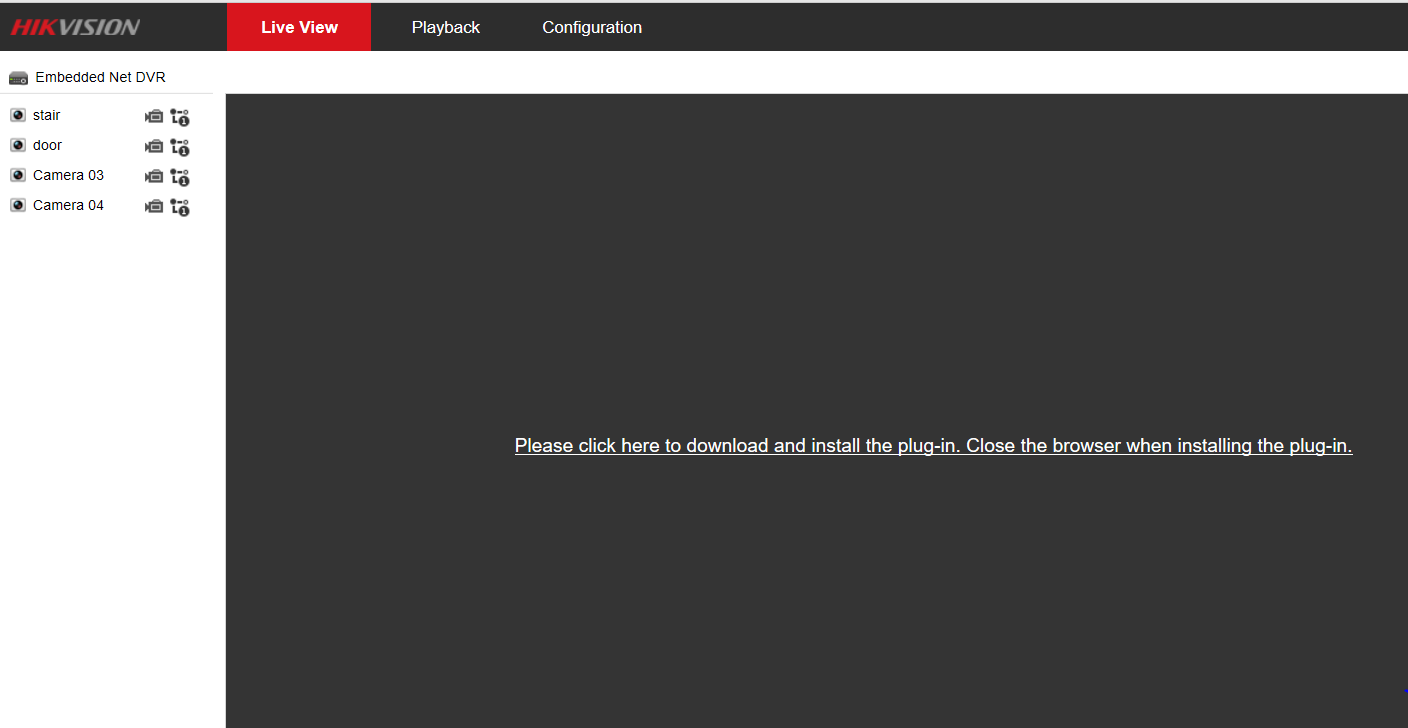Start recording for the door channel
The height and width of the screenshot is (728, 1408).
point(154,146)
